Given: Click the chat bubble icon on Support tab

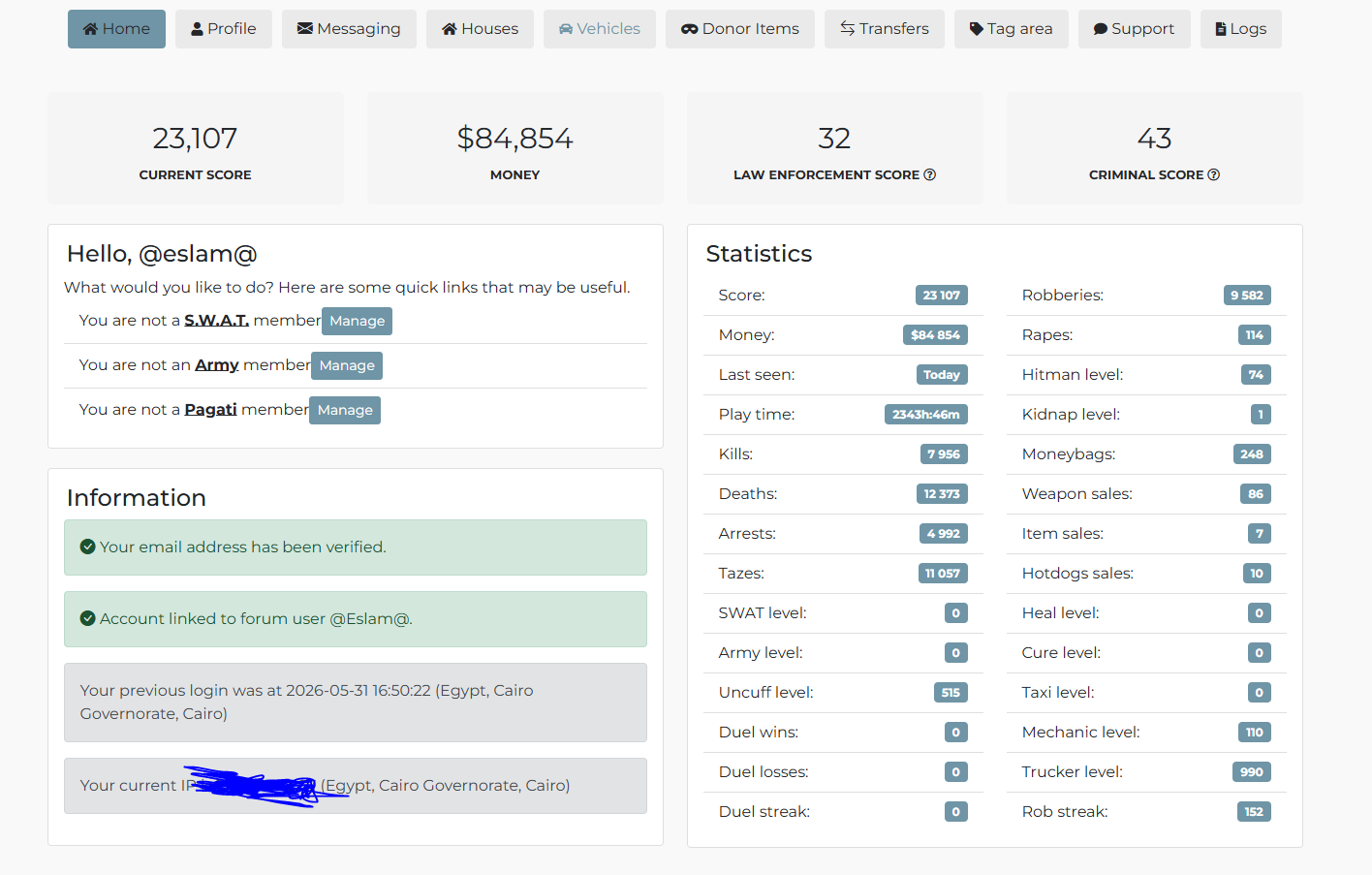Looking at the screenshot, I should [x=1101, y=29].
